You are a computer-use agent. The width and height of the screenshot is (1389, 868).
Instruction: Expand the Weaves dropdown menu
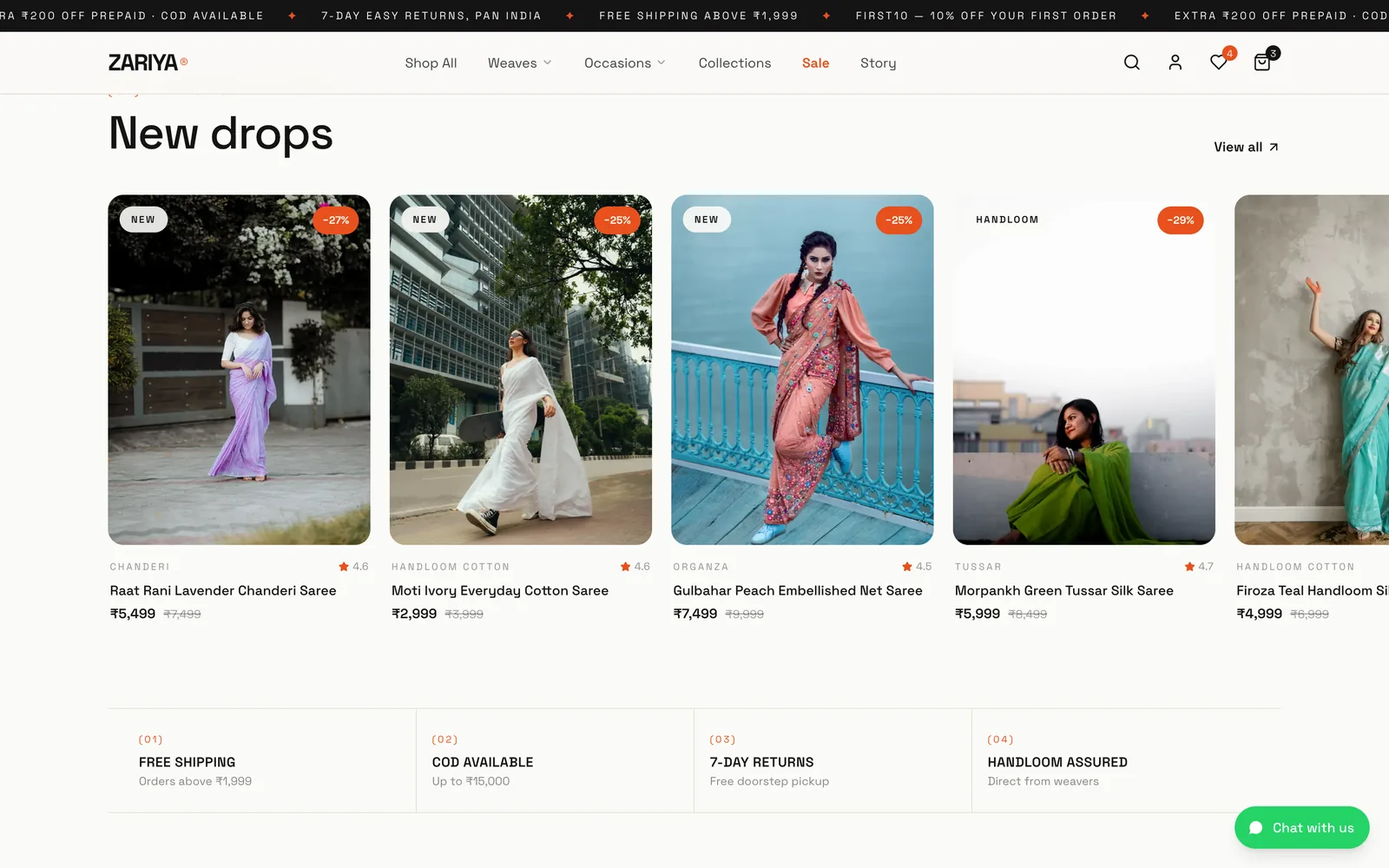click(x=519, y=63)
